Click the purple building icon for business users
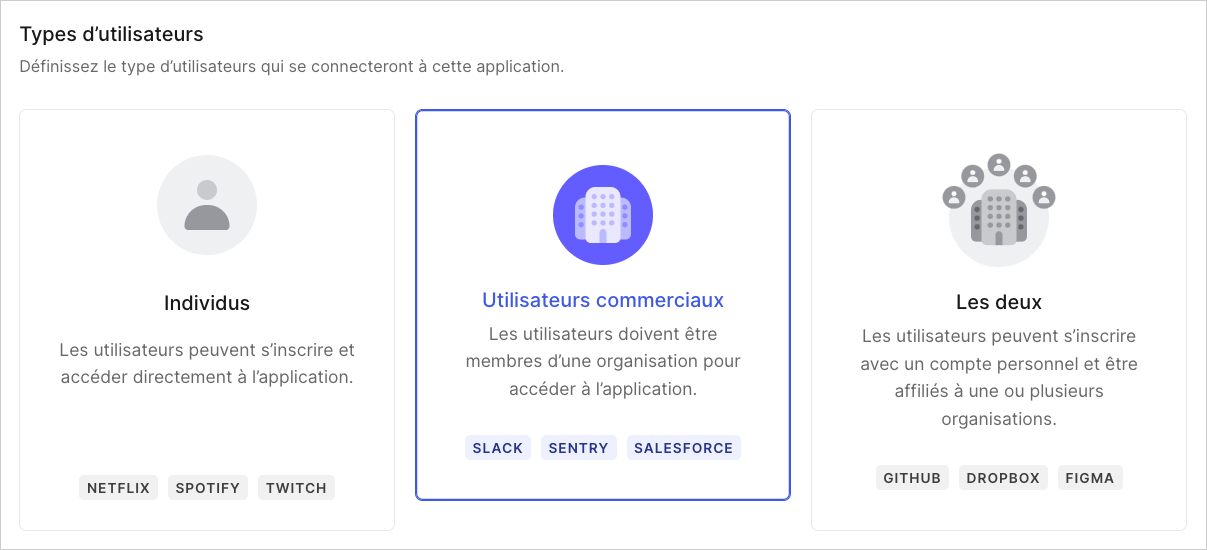Screen dimensions: 1207x550 click(x=603, y=215)
